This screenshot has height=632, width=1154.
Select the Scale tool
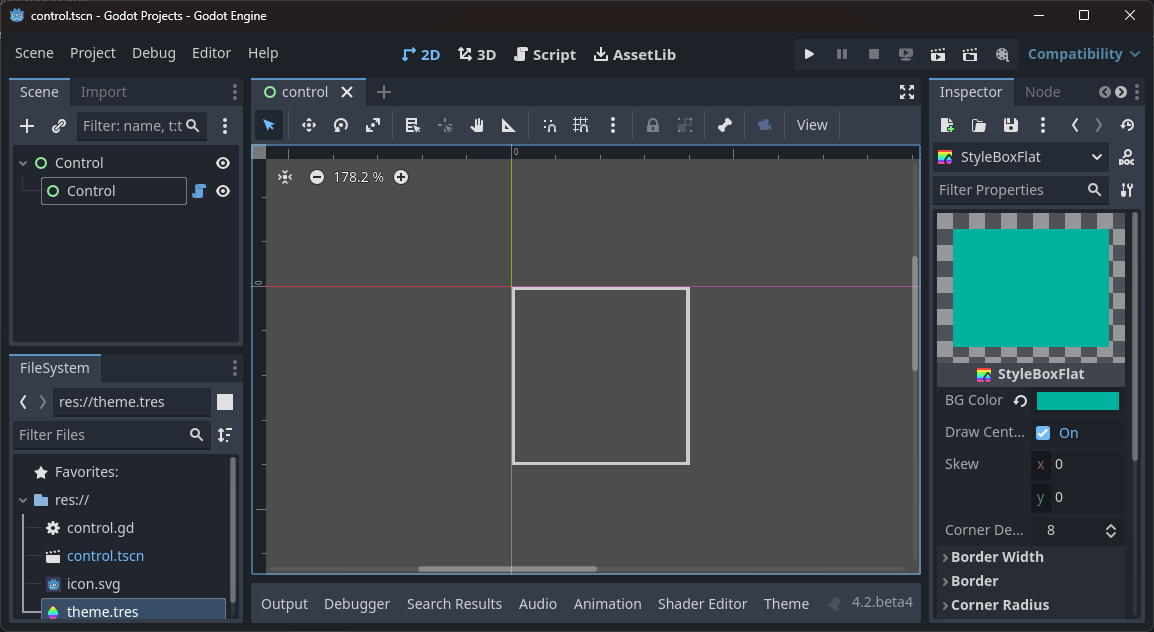coord(372,125)
